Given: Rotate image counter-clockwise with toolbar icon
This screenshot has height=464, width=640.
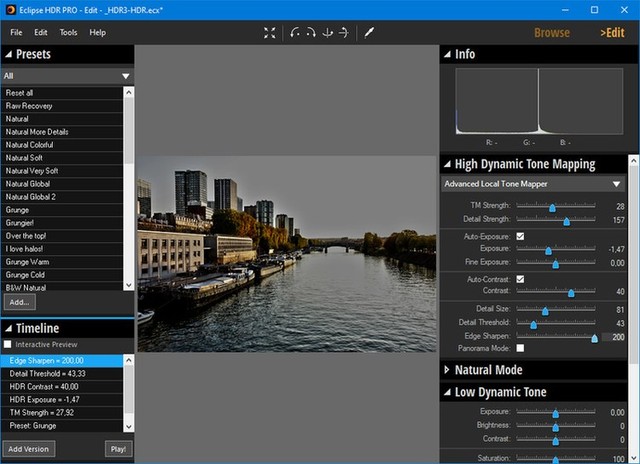Looking at the screenshot, I should coord(296,33).
